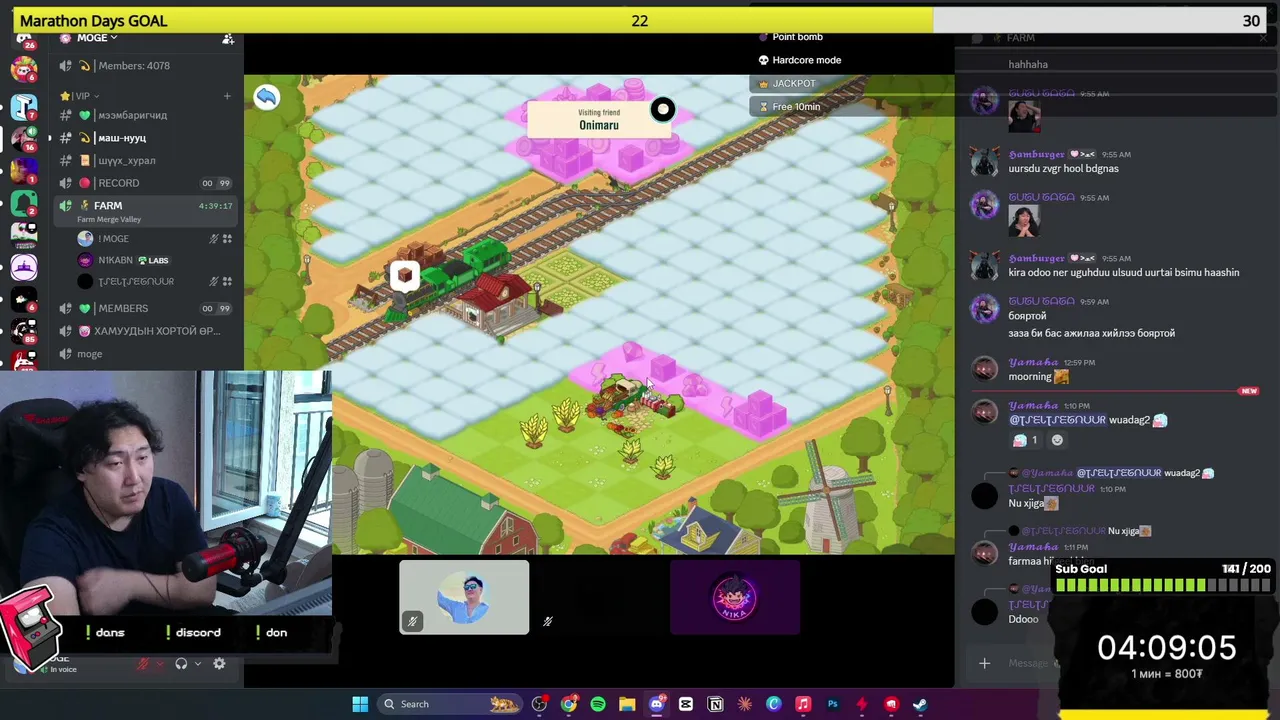
Task: Click the FARM chat header title
Action: click(1020, 38)
